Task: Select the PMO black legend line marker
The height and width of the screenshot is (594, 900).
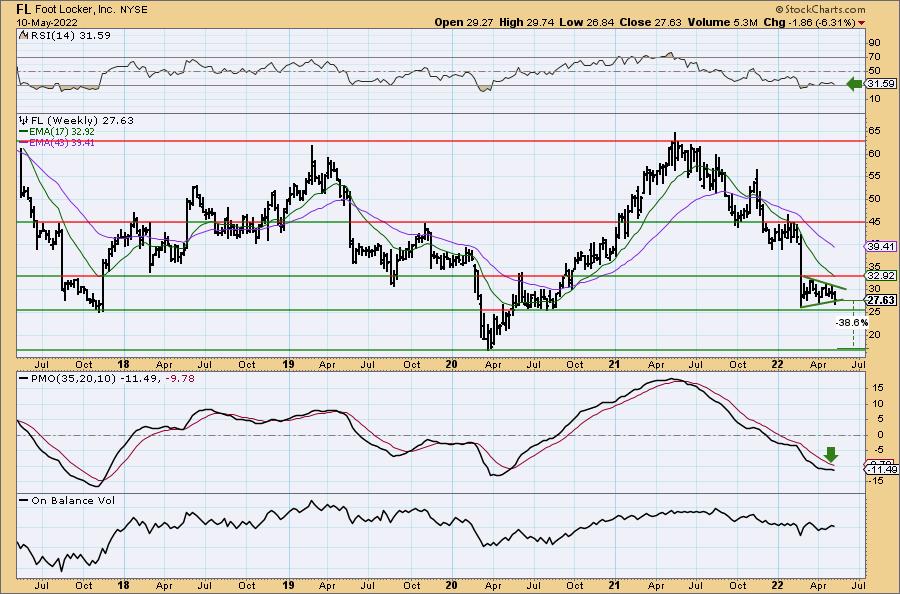Action: point(24,379)
